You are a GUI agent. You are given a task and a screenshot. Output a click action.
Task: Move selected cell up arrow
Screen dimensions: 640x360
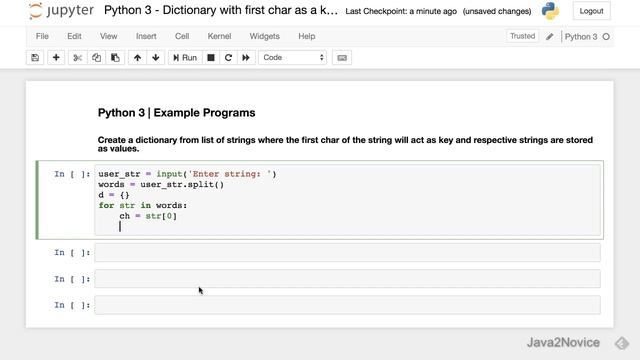[137, 58]
